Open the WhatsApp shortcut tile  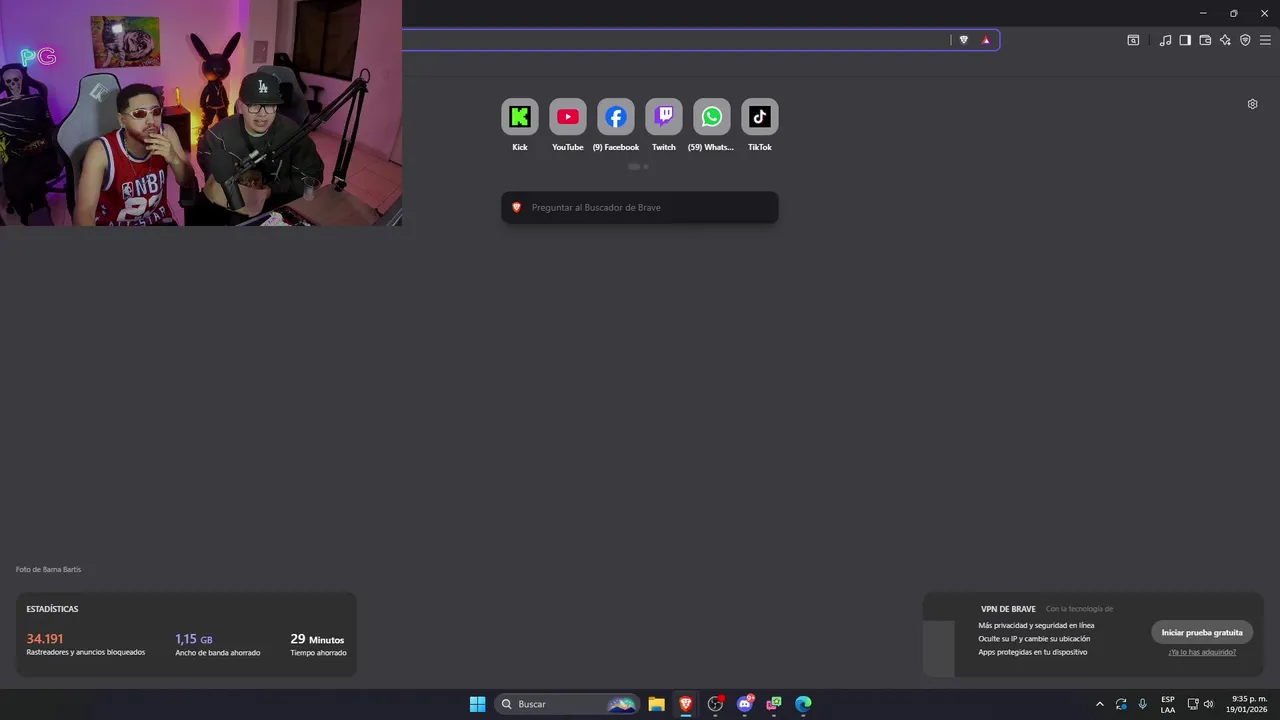pos(712,117)
